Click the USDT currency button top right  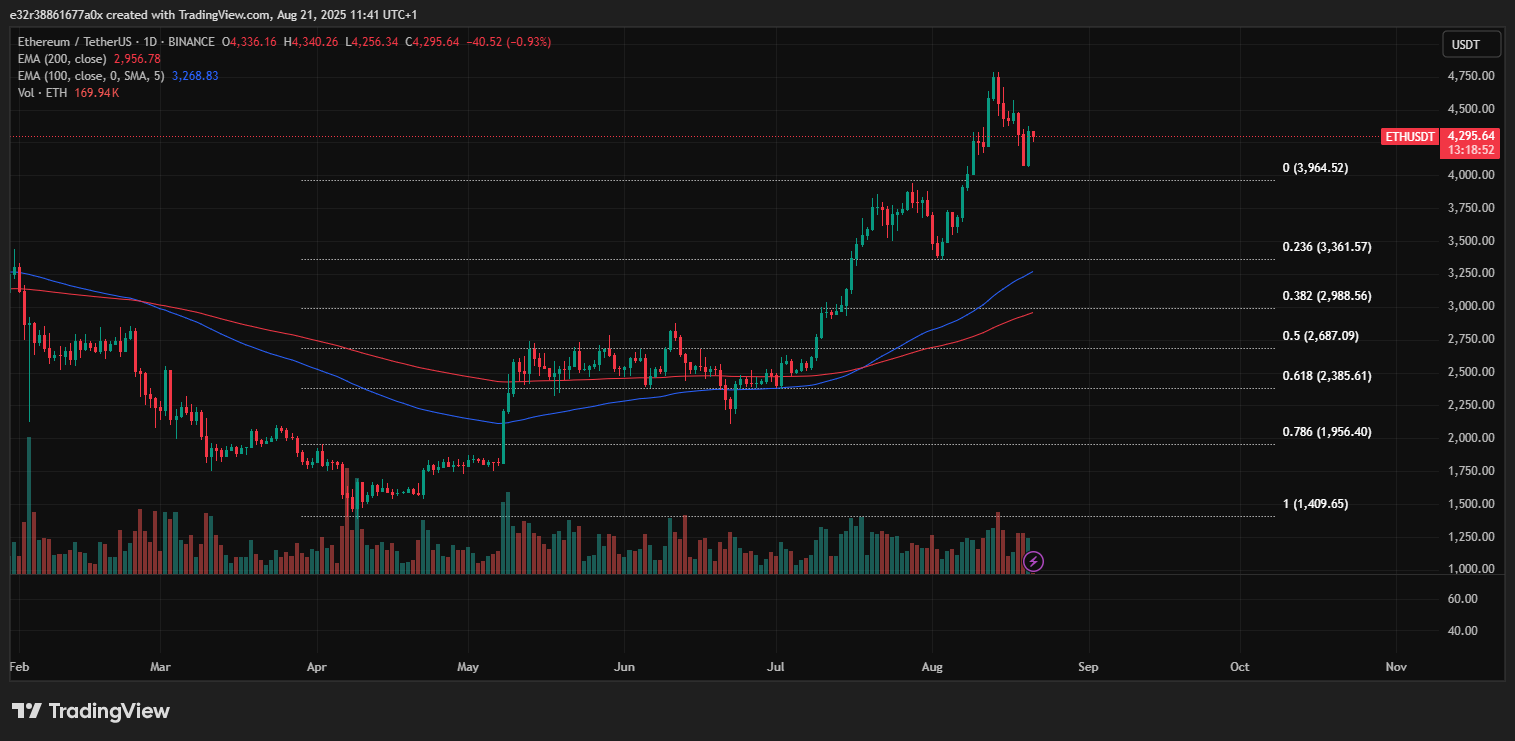pyautogui.click(x=1470, y=43)
